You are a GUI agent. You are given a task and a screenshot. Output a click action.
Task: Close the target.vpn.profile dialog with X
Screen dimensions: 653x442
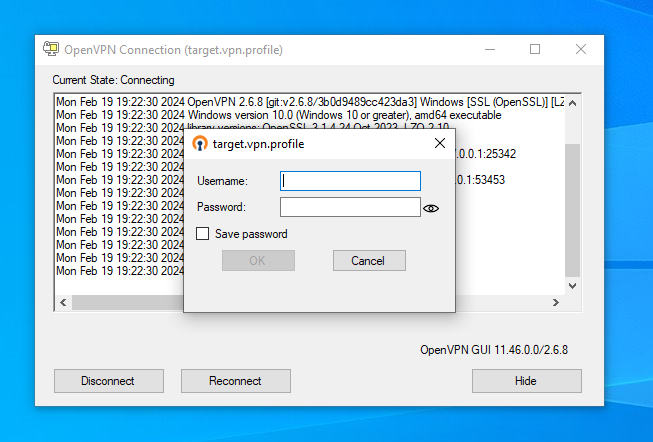pos(440,143)
